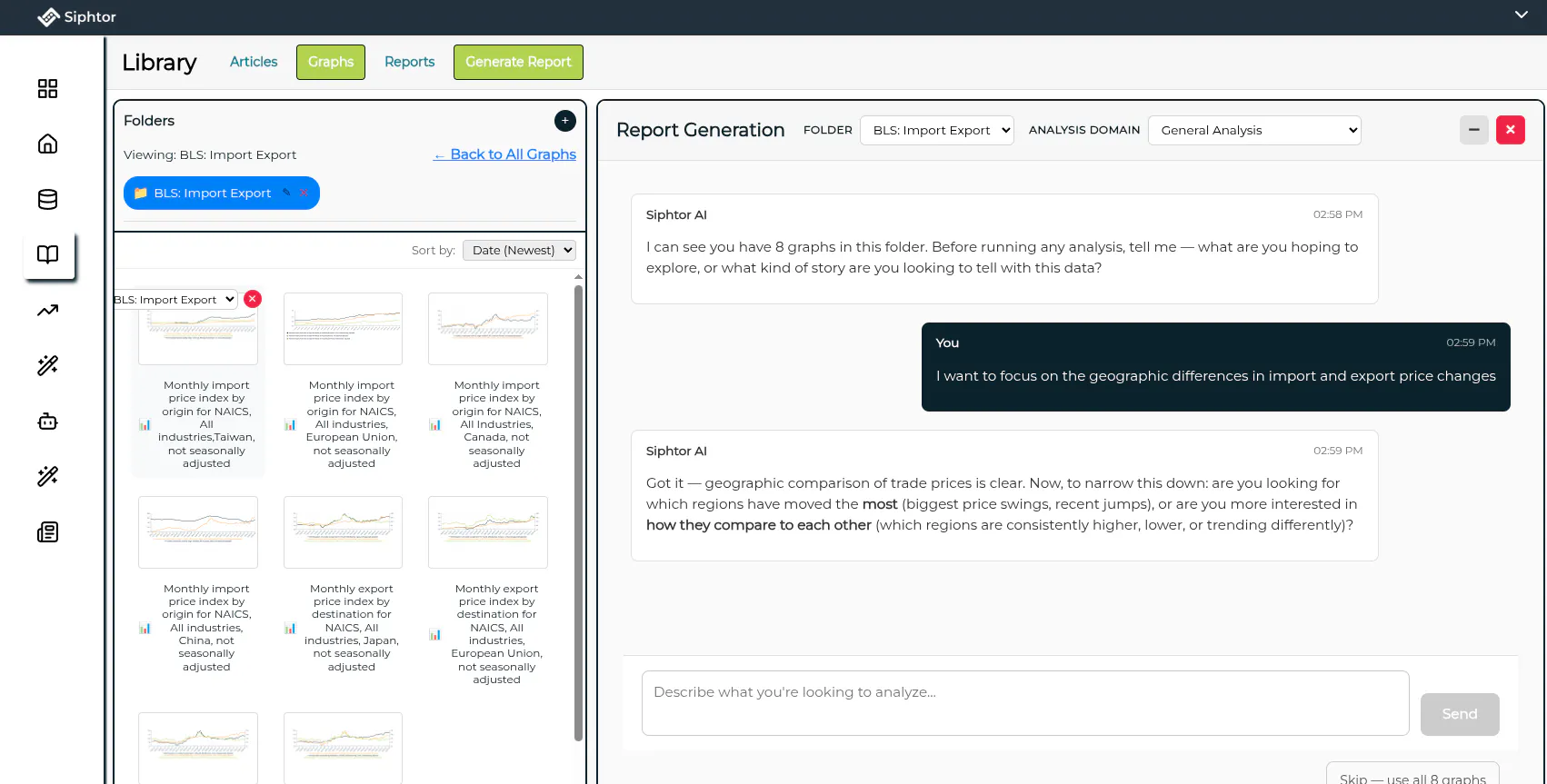Click the pencil icon on the BLS: Import Export chip
This screenshot has width=1547, height=784.
coord(286,193)
